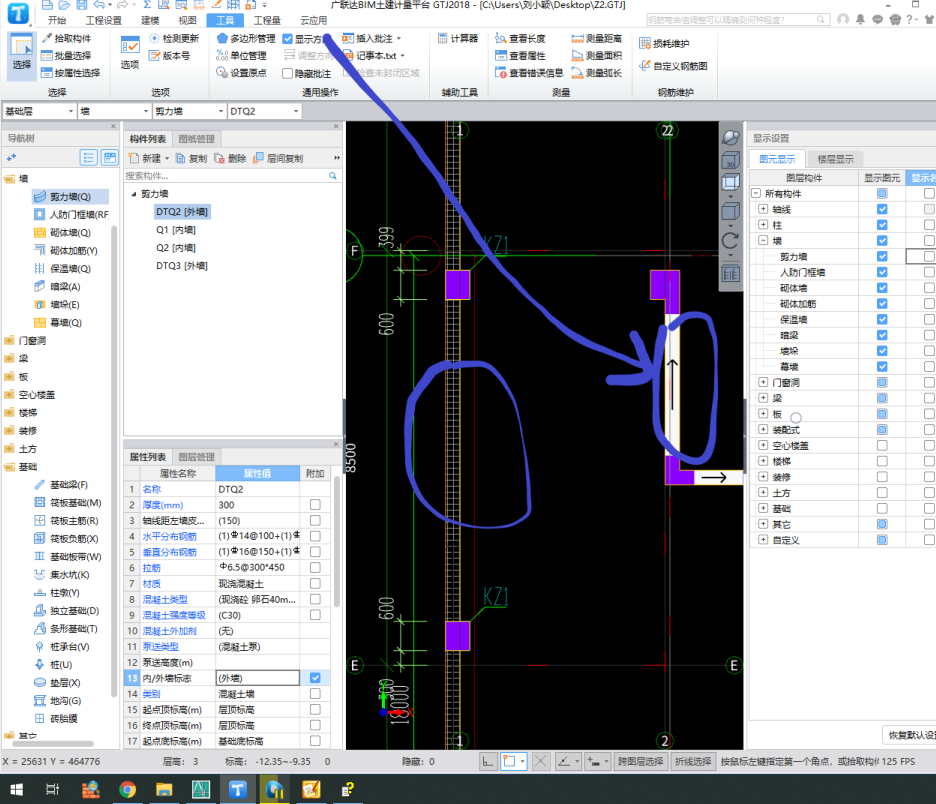Image resolution: width=936 pixels, height=804 pixels.
Task: Click the Windows Start button
Action: point(17,790)
